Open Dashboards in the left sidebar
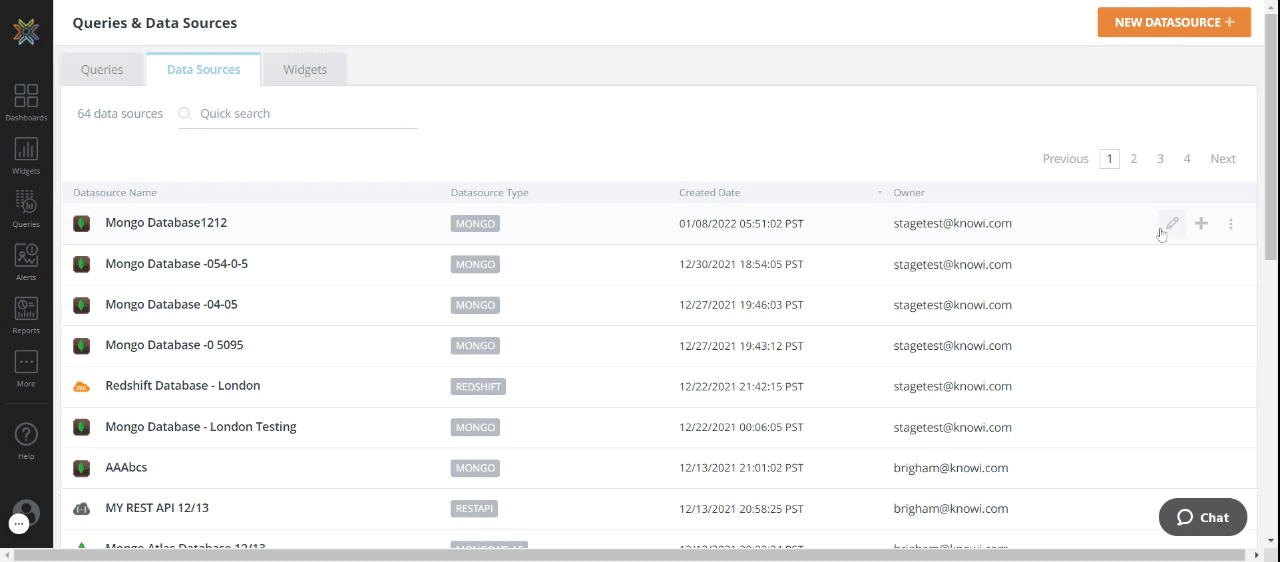The width and height of the screenshot is (1280, 562). 26,102
